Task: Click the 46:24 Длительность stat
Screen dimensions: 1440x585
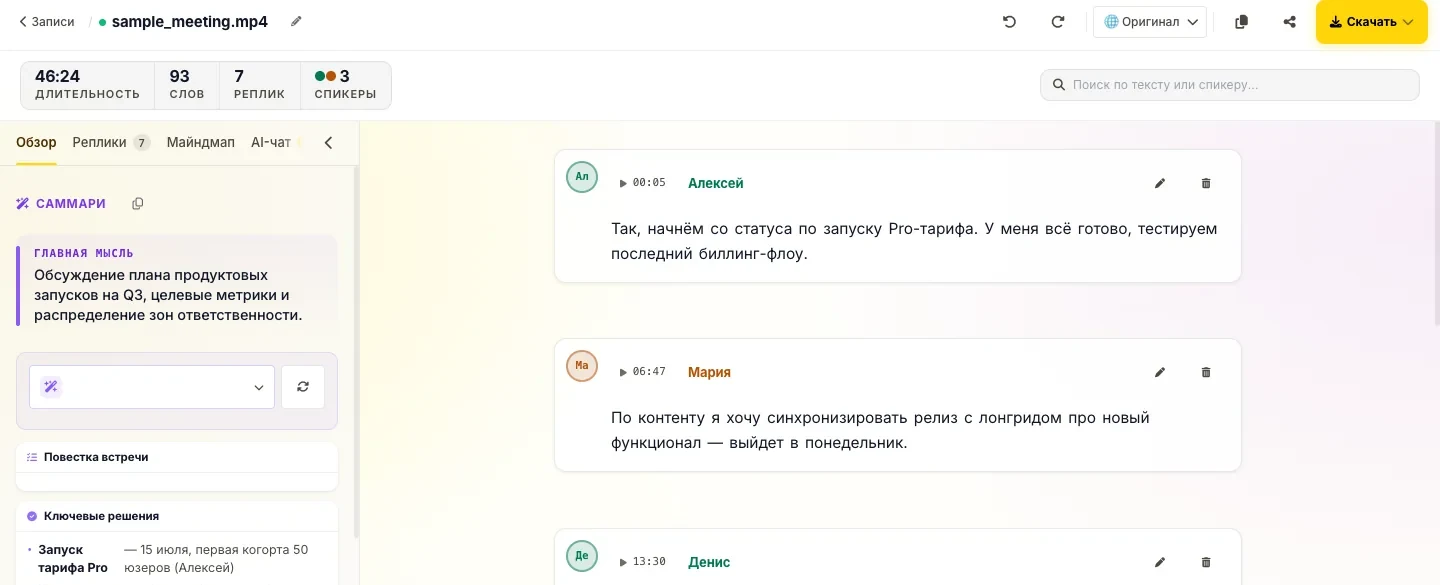Action: point(87,85)
